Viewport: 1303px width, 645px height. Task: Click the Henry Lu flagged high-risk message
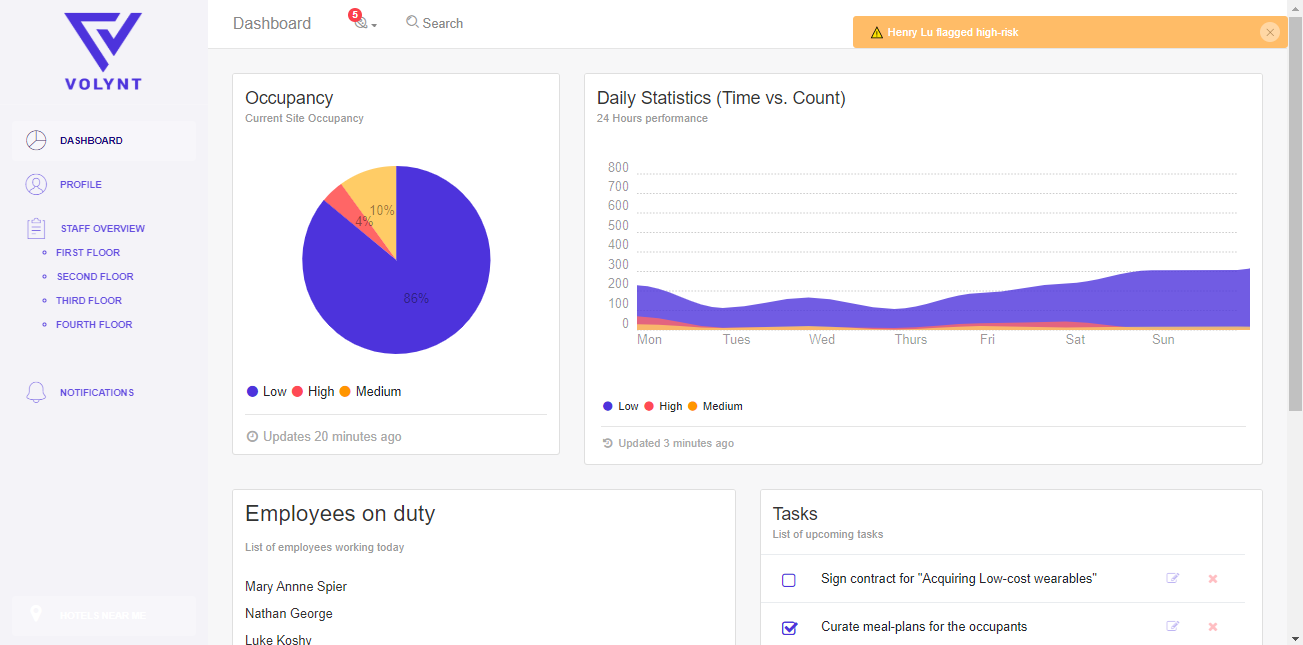click(953, 33)
